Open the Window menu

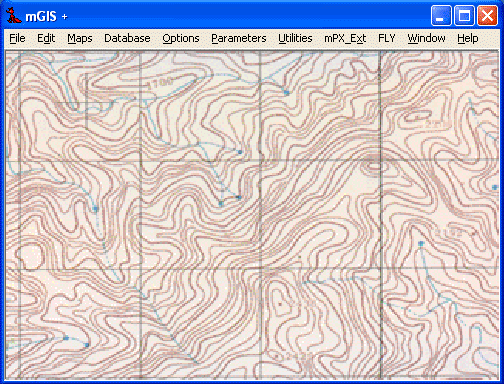point(426,38)
